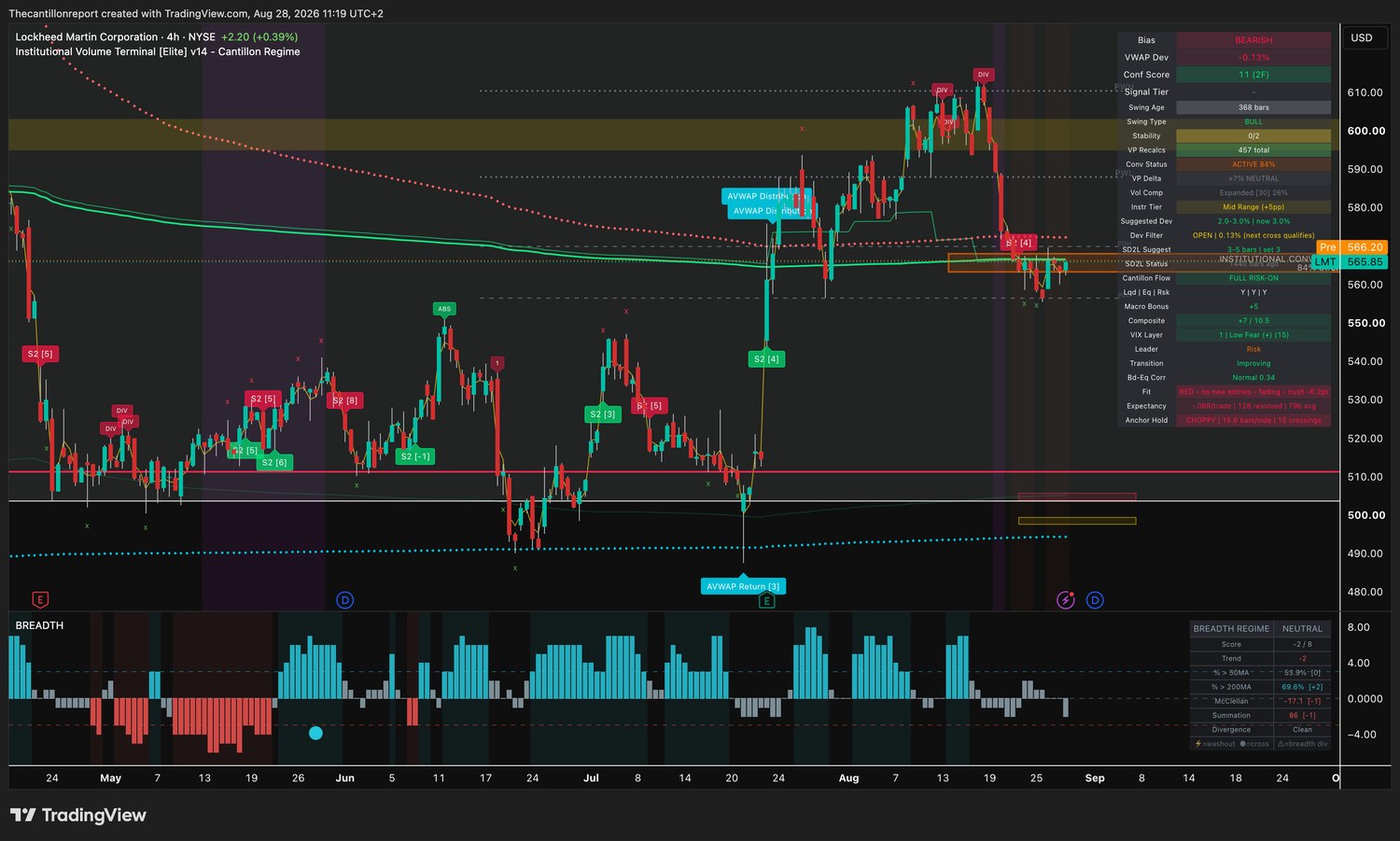Viewport: 1400px width, 841px height.
Task: Select the % > 50MA value 53.9% [0]
Action: pyautogui.click(x=1302, y=673)
